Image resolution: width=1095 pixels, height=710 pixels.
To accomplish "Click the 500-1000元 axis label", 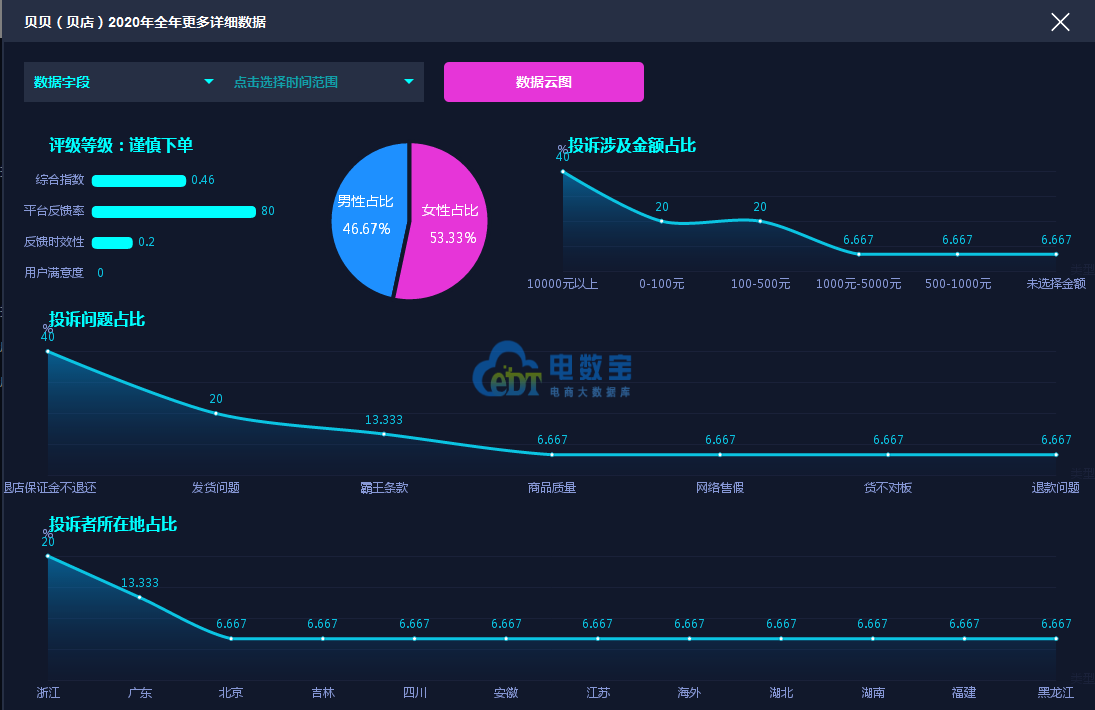I will [957, 283].
